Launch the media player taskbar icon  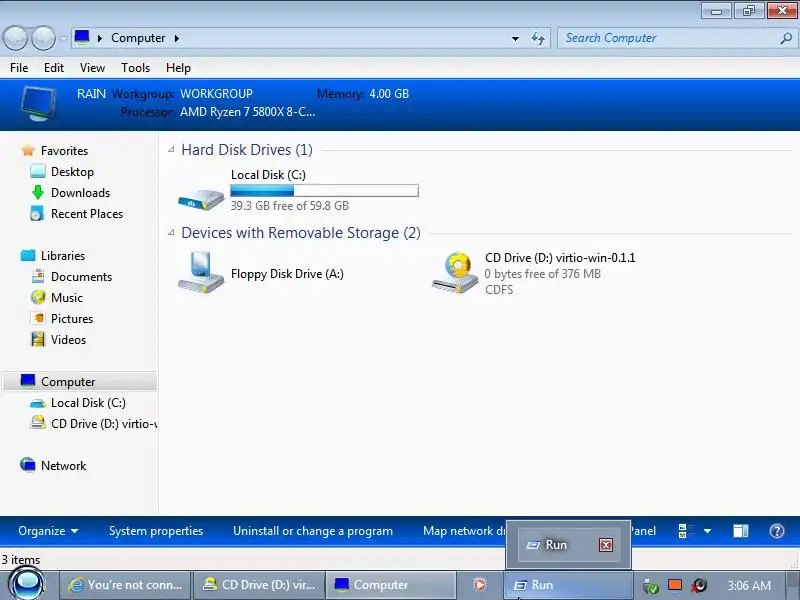coord(479,585)
